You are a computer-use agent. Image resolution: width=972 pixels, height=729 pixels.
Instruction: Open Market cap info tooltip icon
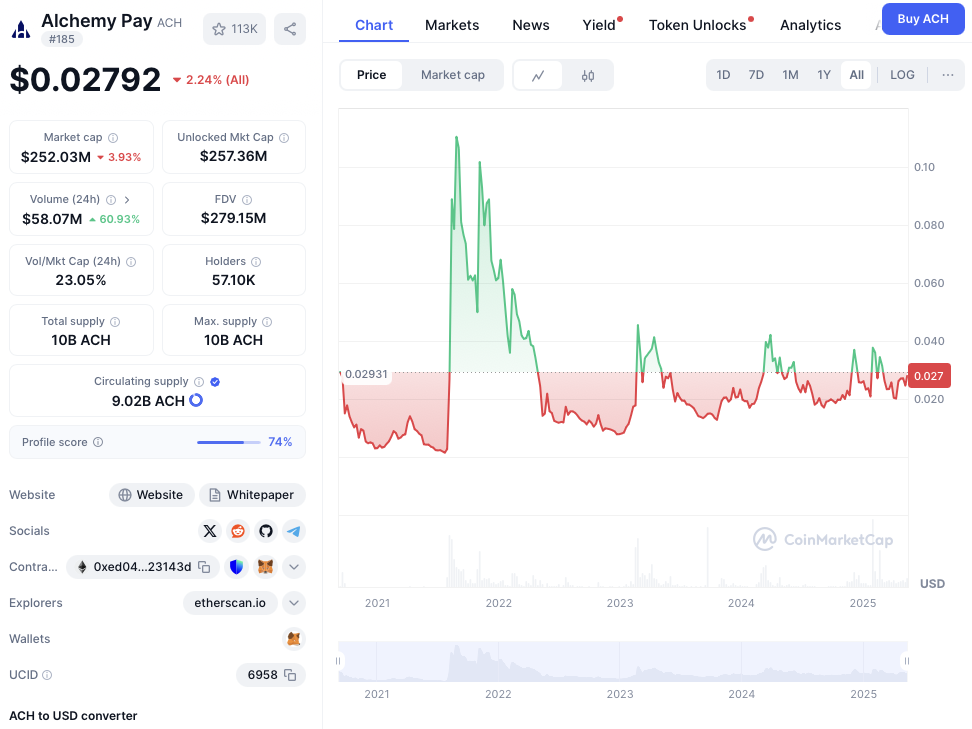[x=113, y=138]
